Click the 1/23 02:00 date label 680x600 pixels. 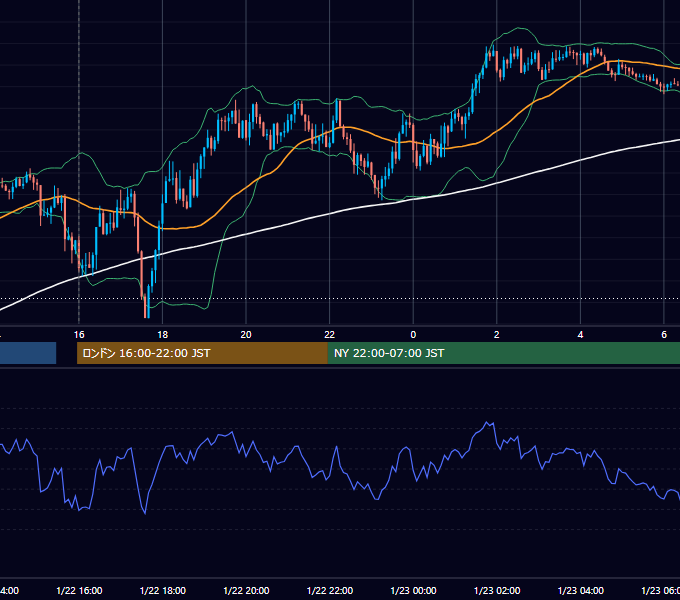click(x=497, y=591)
